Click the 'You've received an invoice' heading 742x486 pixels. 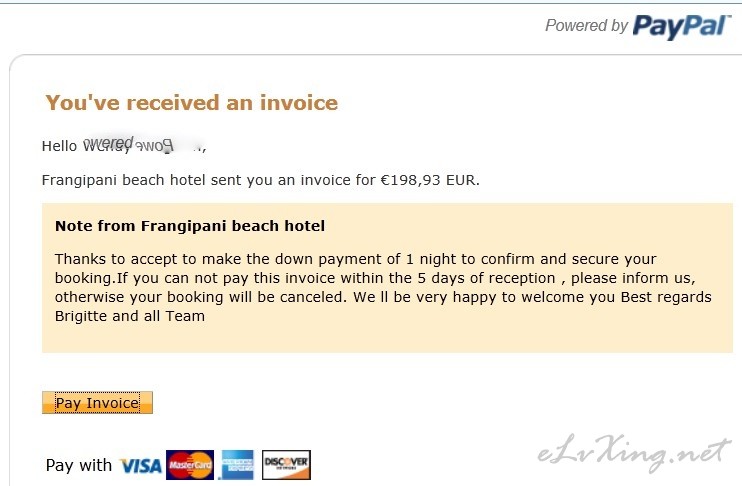coord(192,103)
